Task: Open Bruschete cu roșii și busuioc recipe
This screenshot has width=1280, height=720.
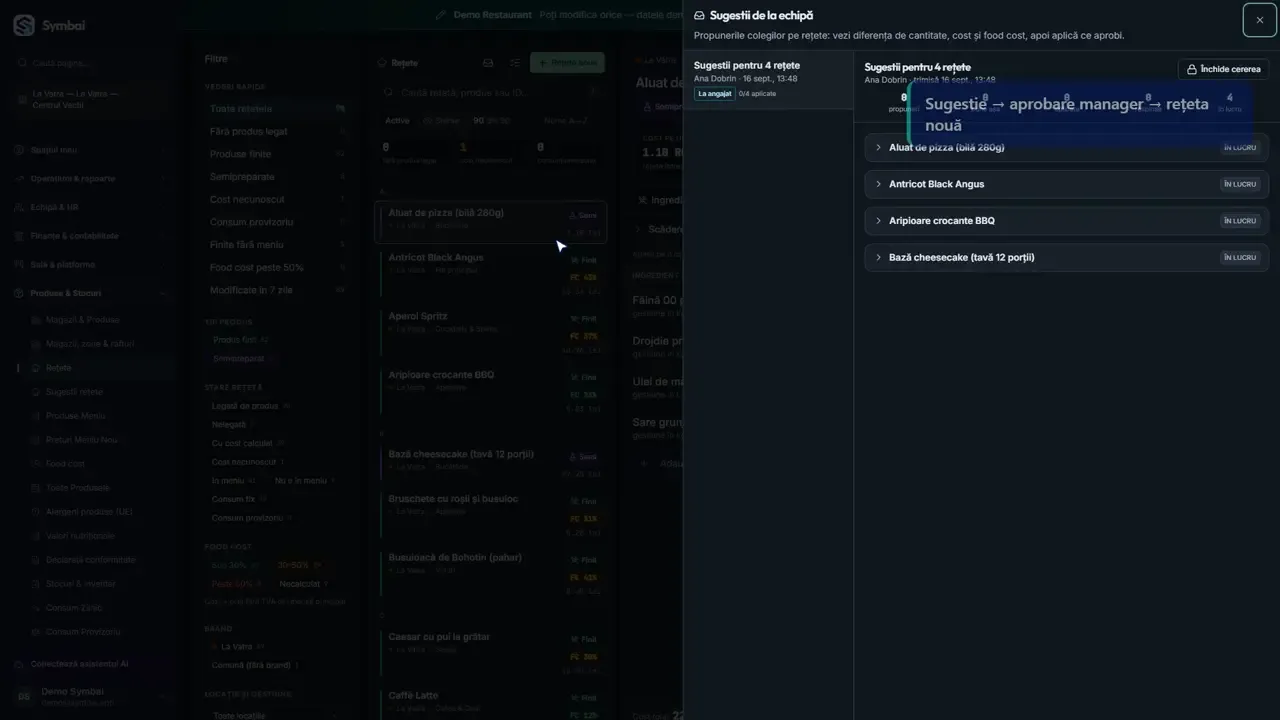Action: pos(490,515)
